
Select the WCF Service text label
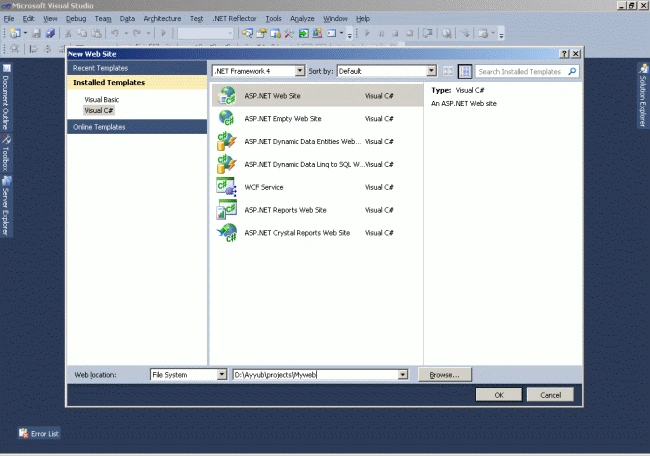coord(264,187)
